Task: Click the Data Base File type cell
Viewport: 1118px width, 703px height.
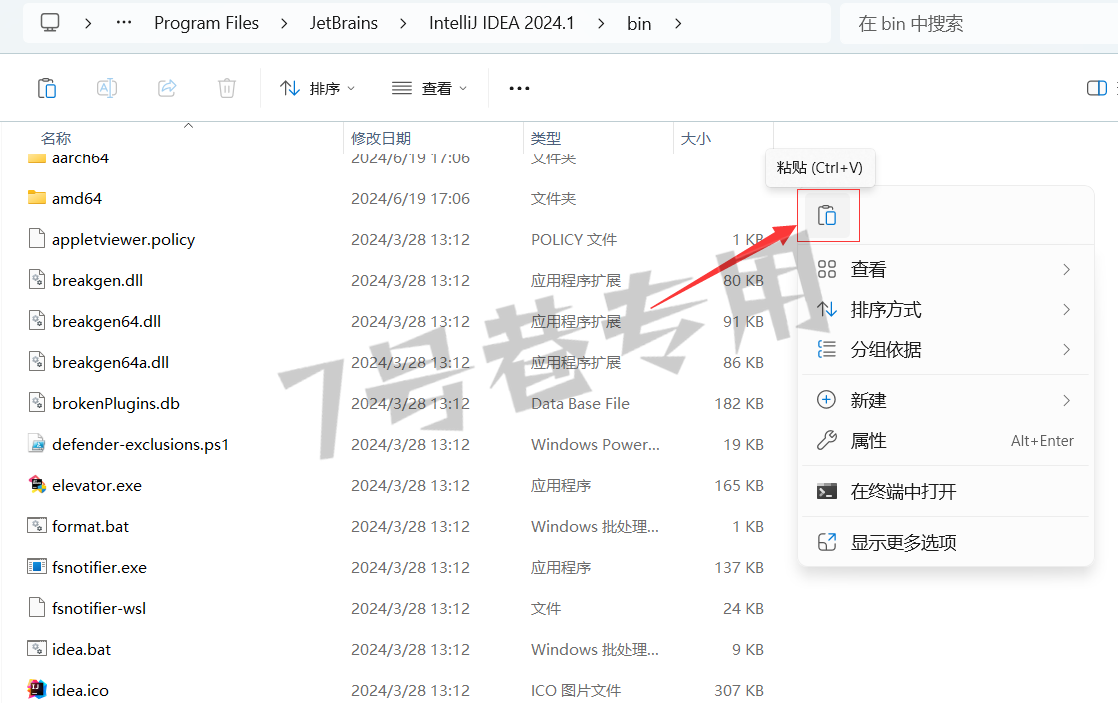Action: click(580, 404)
